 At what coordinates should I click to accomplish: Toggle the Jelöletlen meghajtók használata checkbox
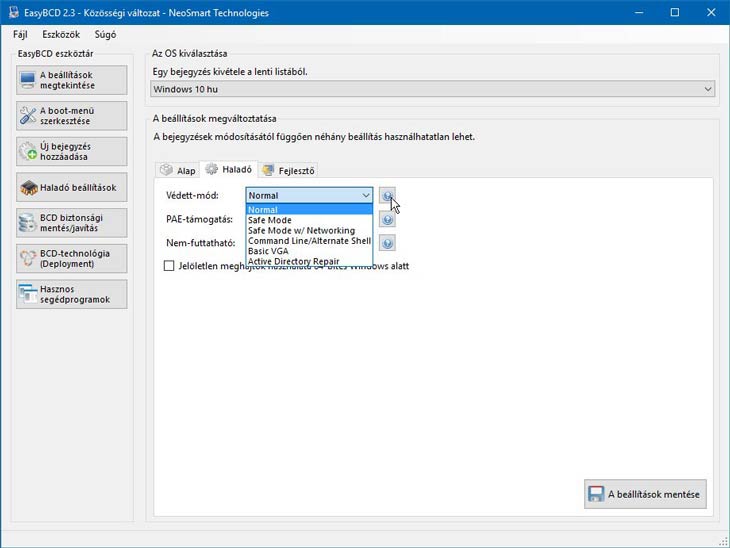169,266
